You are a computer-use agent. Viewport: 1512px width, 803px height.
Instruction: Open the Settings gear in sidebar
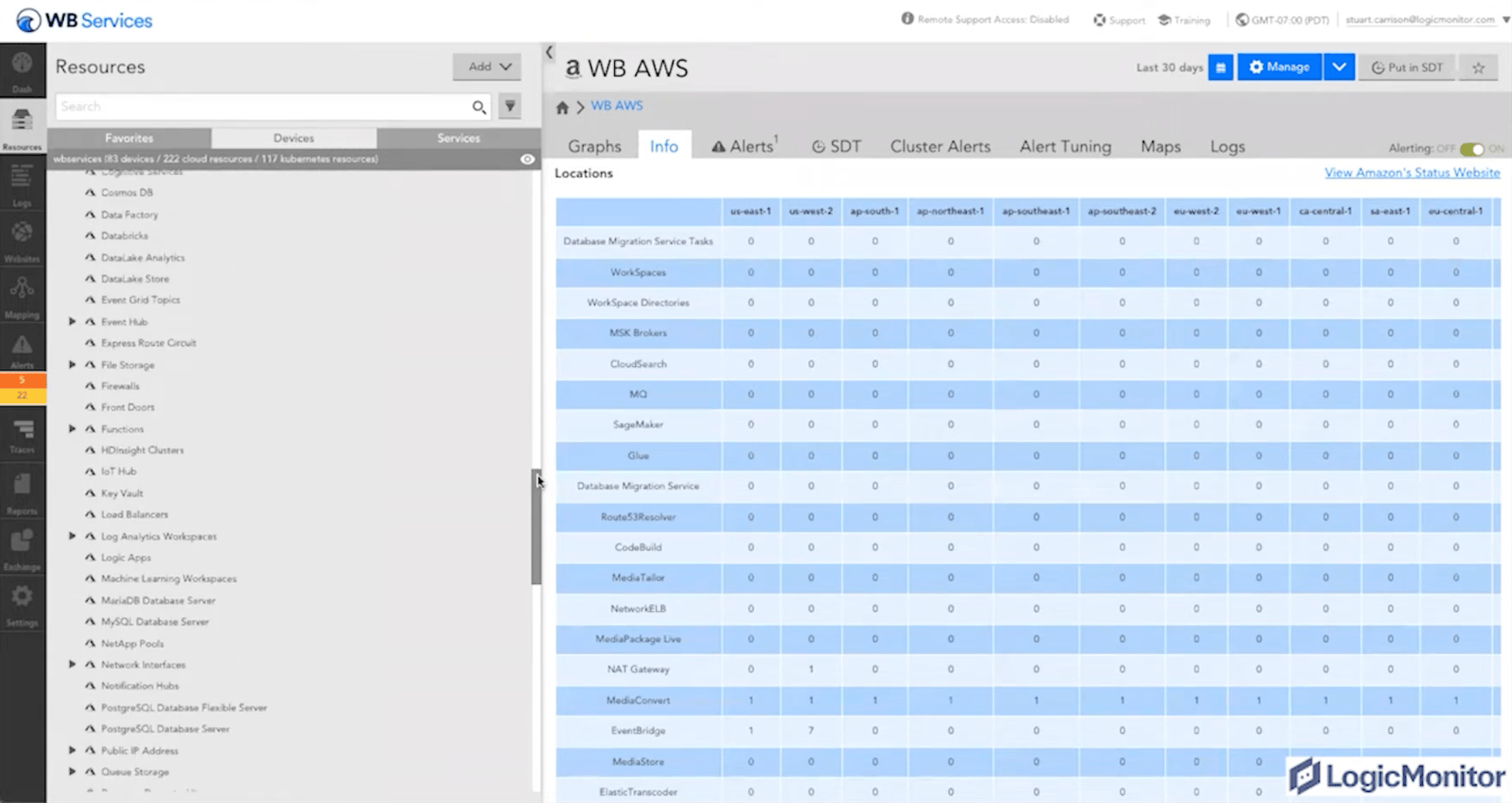22,604
